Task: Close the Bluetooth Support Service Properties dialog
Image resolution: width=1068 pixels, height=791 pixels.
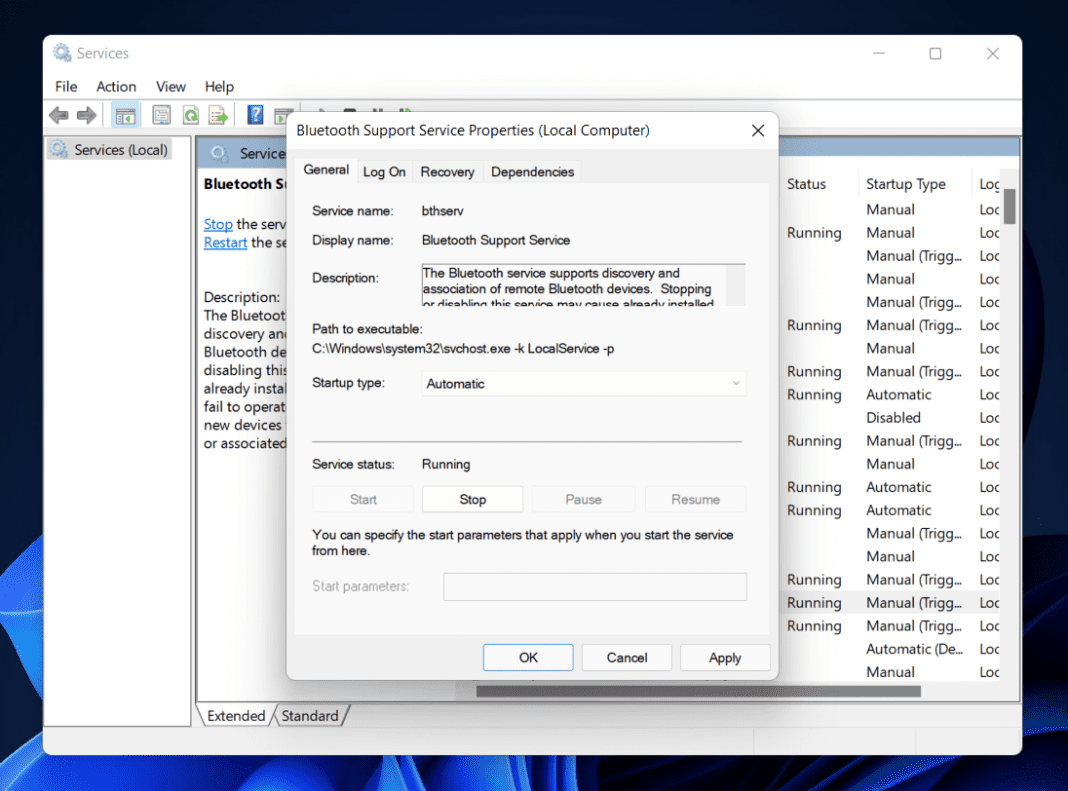Action: tap(757, 130)
